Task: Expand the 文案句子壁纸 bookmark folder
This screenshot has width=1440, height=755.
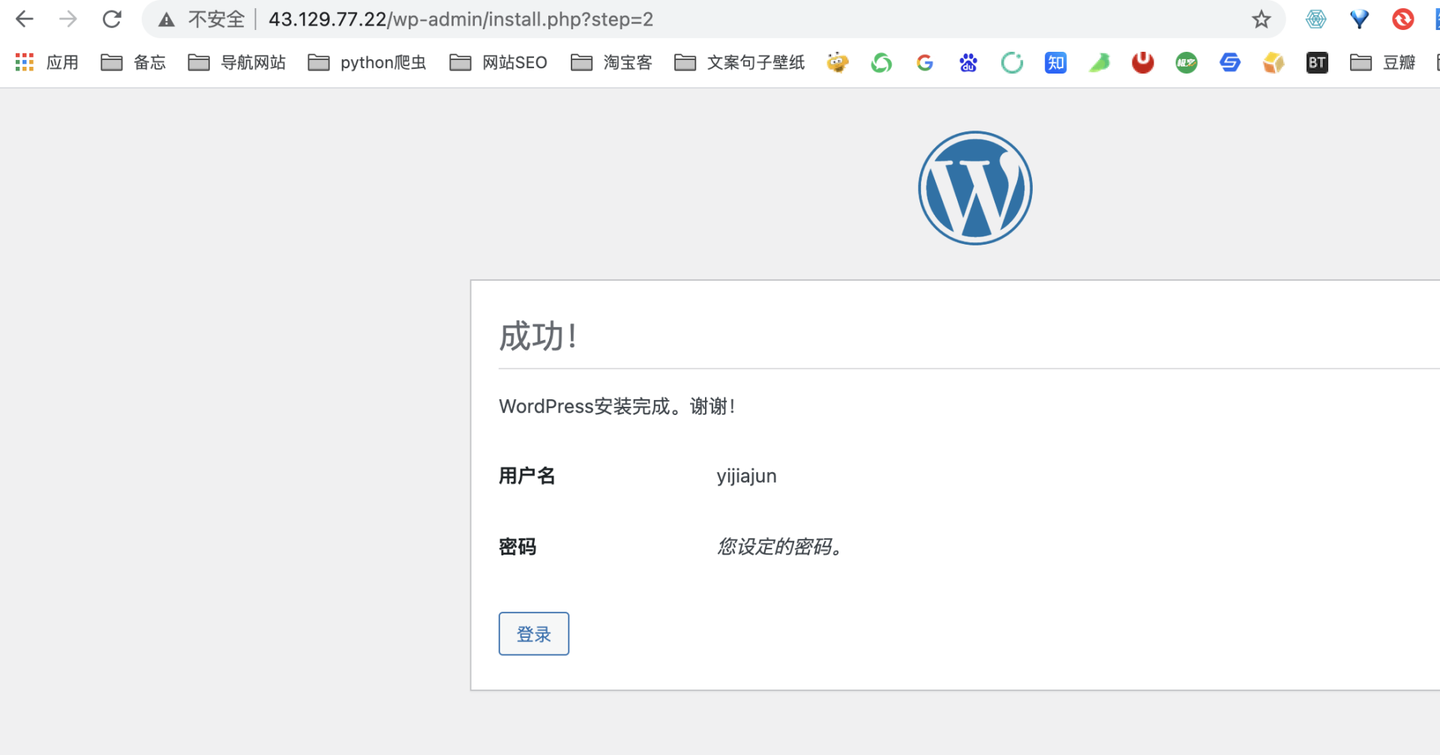Action: (x=740, y=62)
